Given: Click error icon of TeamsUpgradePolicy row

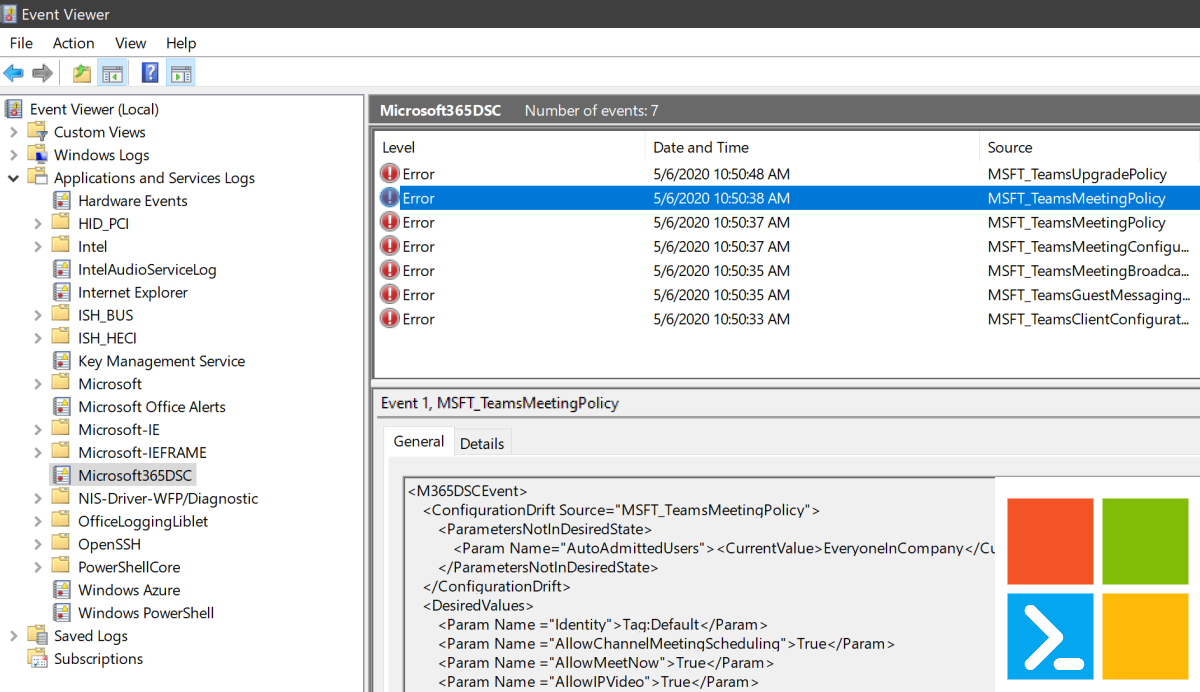Looking at the screenshot, I should pyautogui.click(x=389, y=174).
